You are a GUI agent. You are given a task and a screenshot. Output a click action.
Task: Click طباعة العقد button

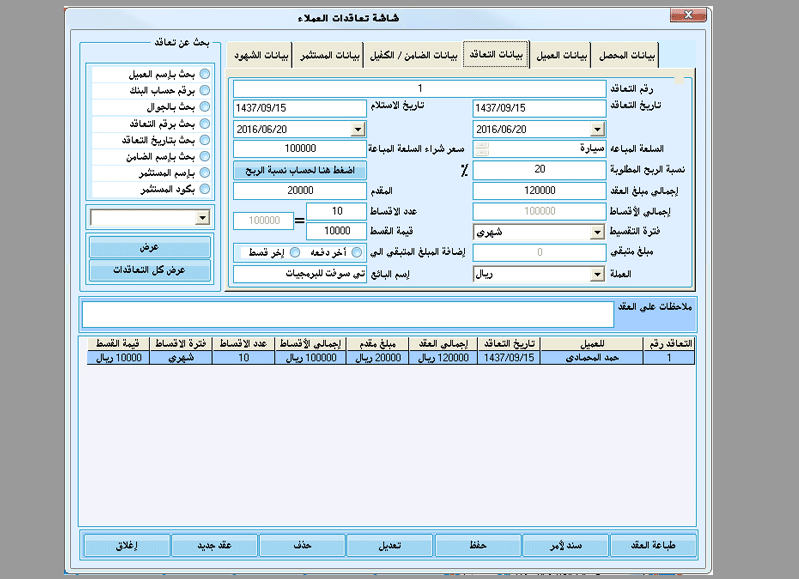pos(653,545)
